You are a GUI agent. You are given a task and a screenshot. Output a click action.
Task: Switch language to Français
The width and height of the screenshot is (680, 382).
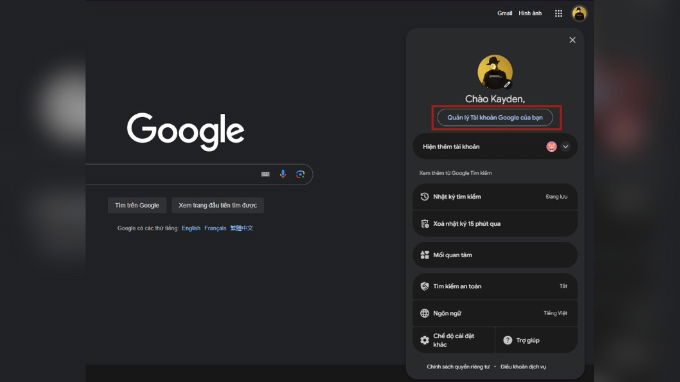pyautogui.click(x=215, y=228)
